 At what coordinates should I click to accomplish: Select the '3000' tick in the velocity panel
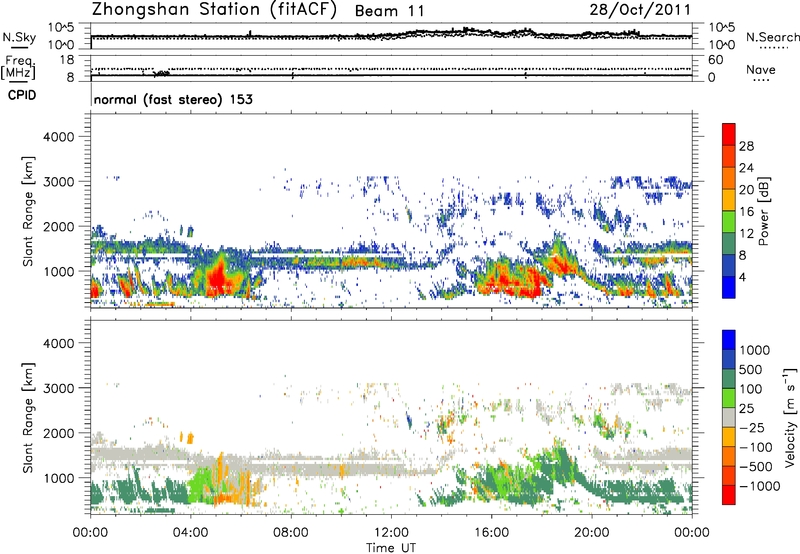point(58,388)
